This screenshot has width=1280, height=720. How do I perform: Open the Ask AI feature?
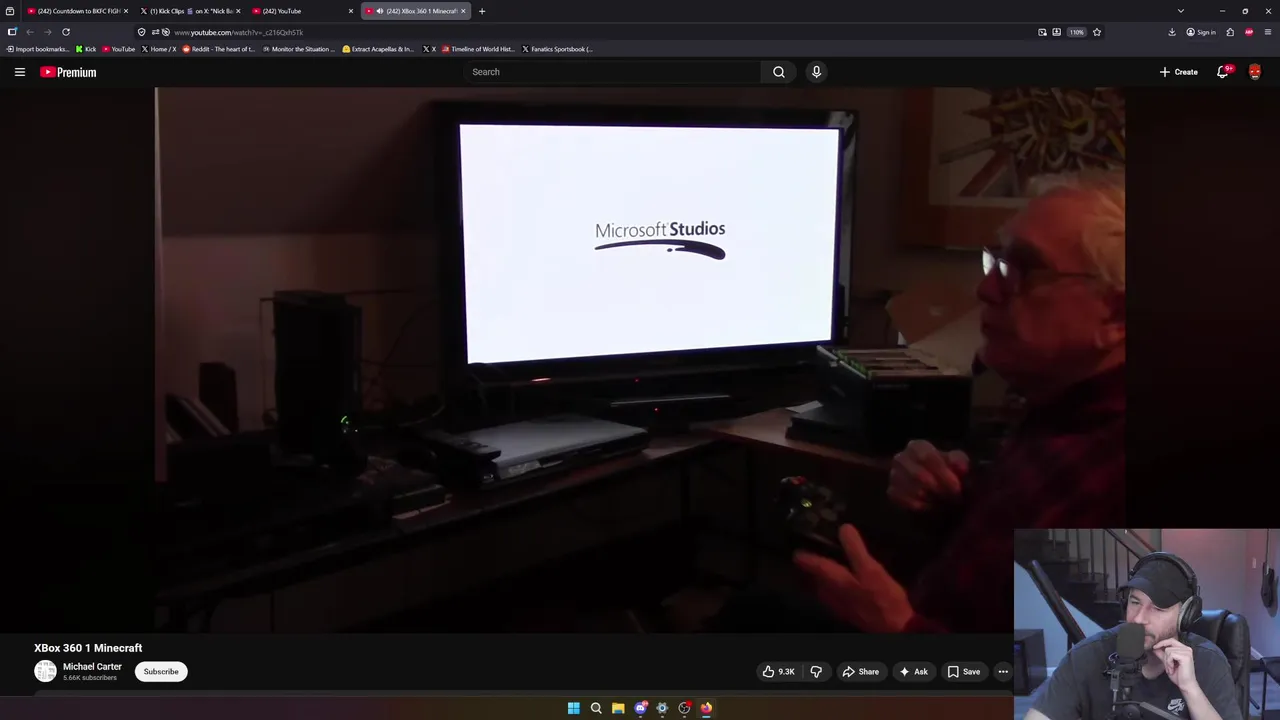(913, 672)
